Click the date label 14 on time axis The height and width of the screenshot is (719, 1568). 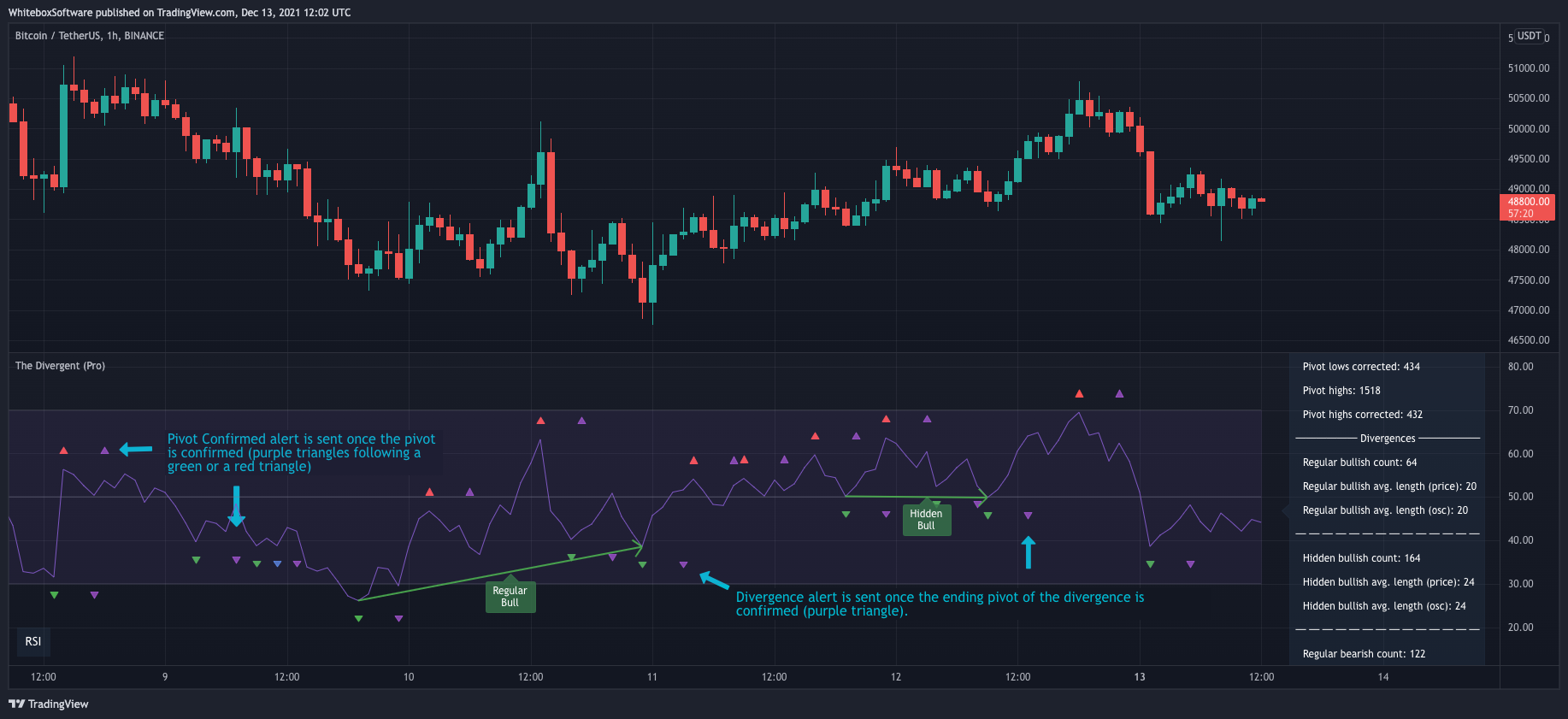[1383, 677]
